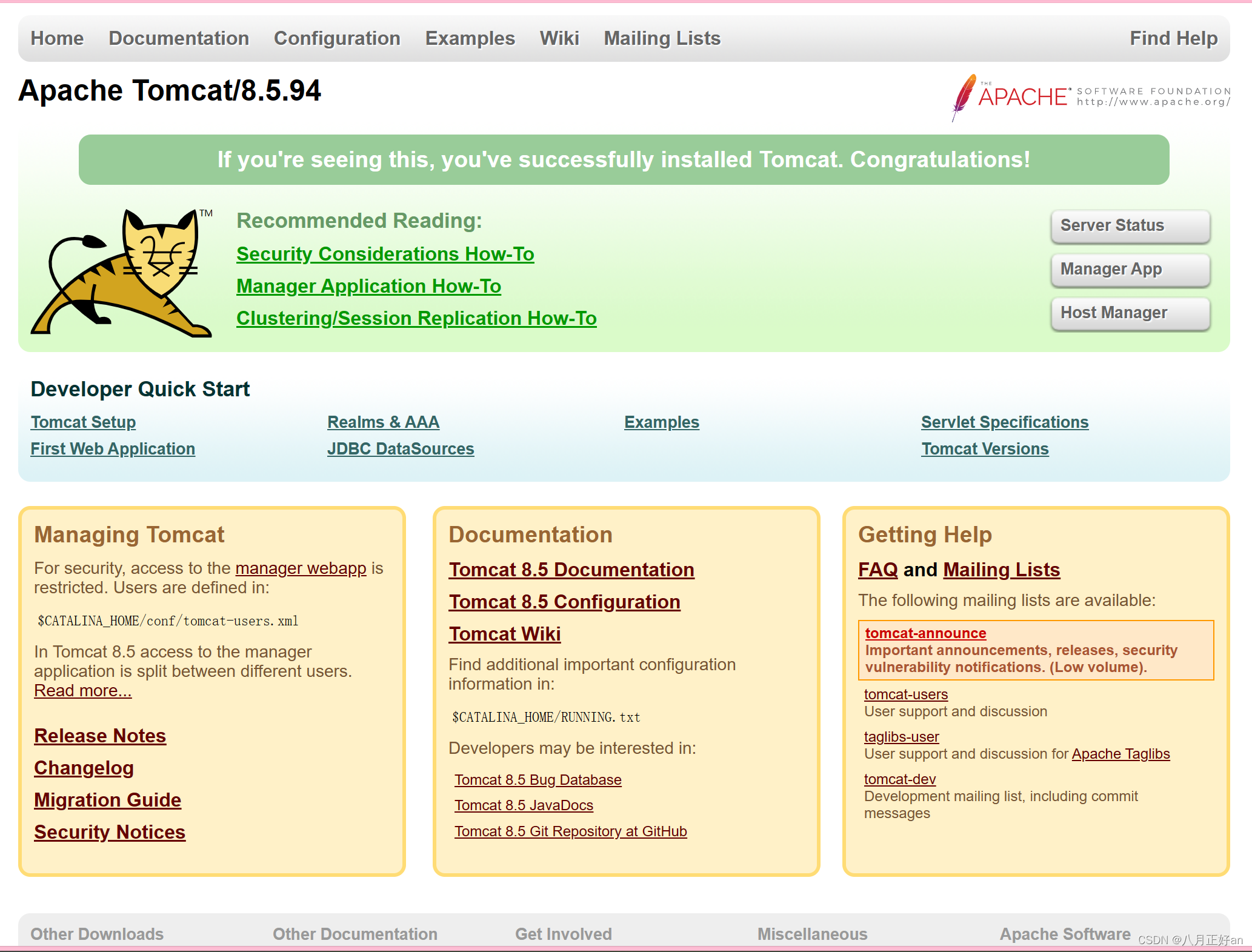1252x952 pixels.
Task: Open Tomcat 8.5 Documentation link
Action: (x=571, y=570)
